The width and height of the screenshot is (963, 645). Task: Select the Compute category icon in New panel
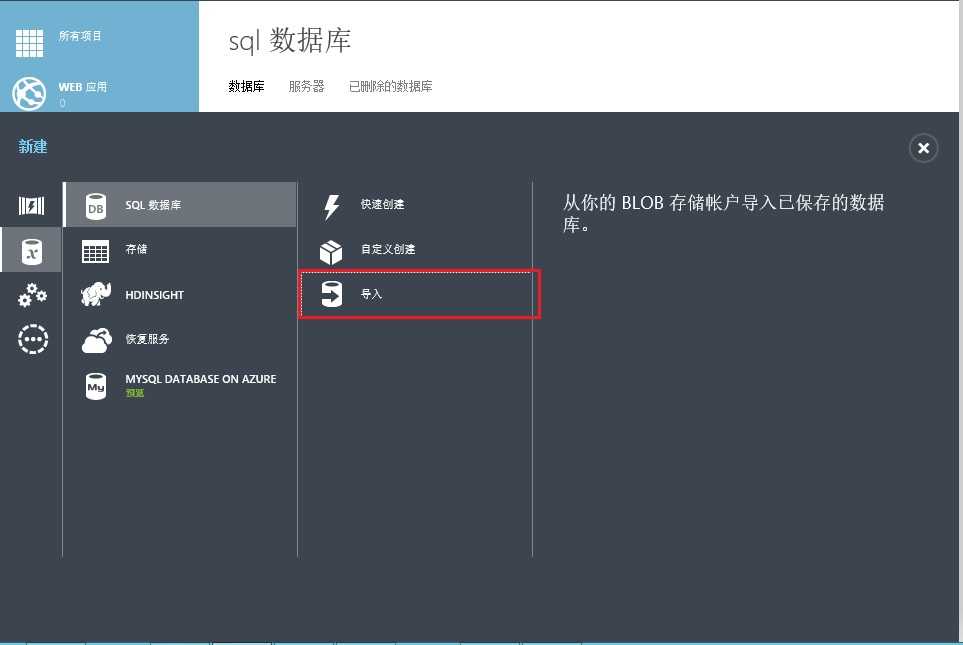pyautogui.click(x=31, y=206)
